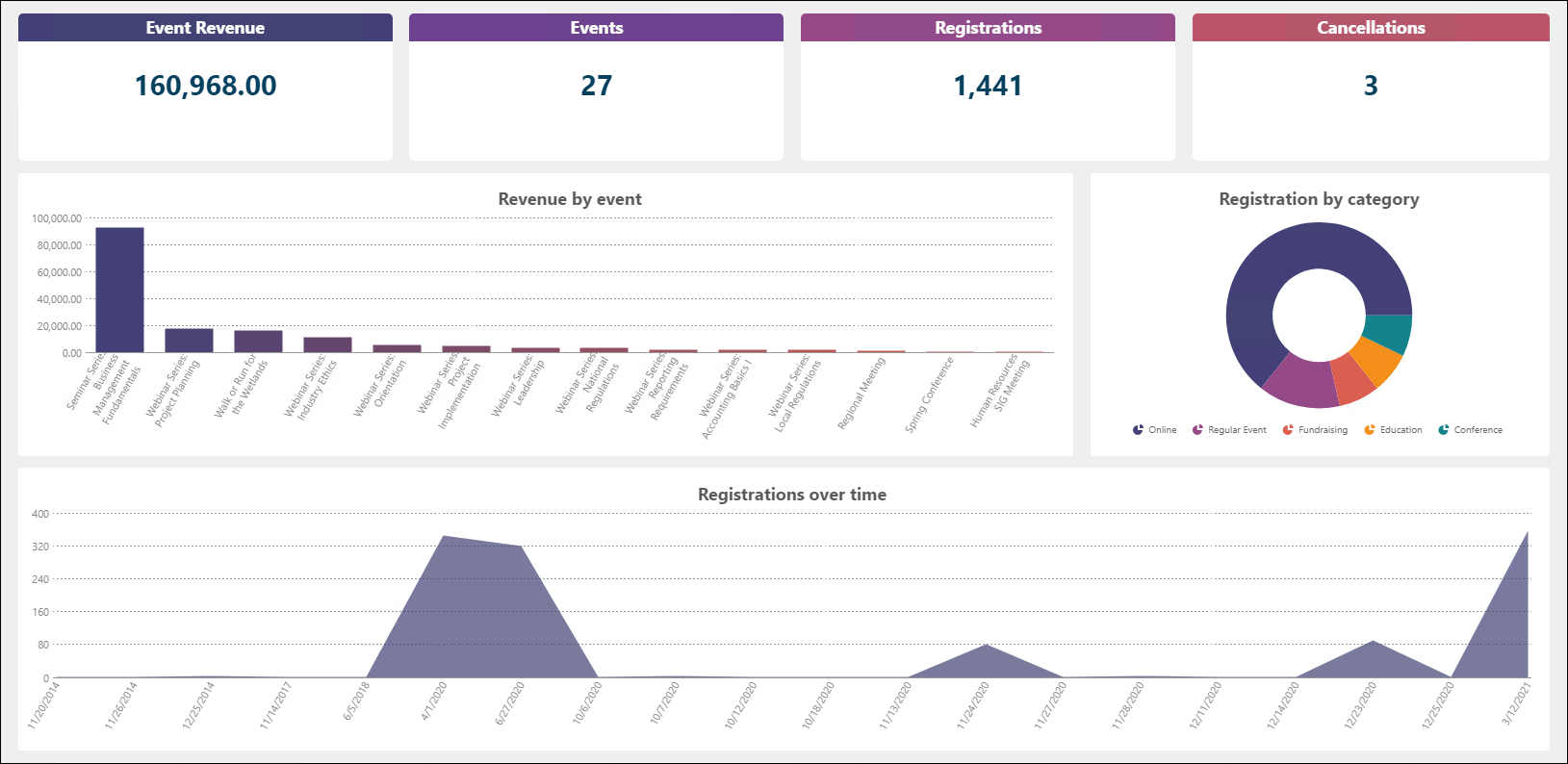
Task: Click the Business Management Fundamentals revenue bar
Action: pyautogui.click(x=119, y=290)
